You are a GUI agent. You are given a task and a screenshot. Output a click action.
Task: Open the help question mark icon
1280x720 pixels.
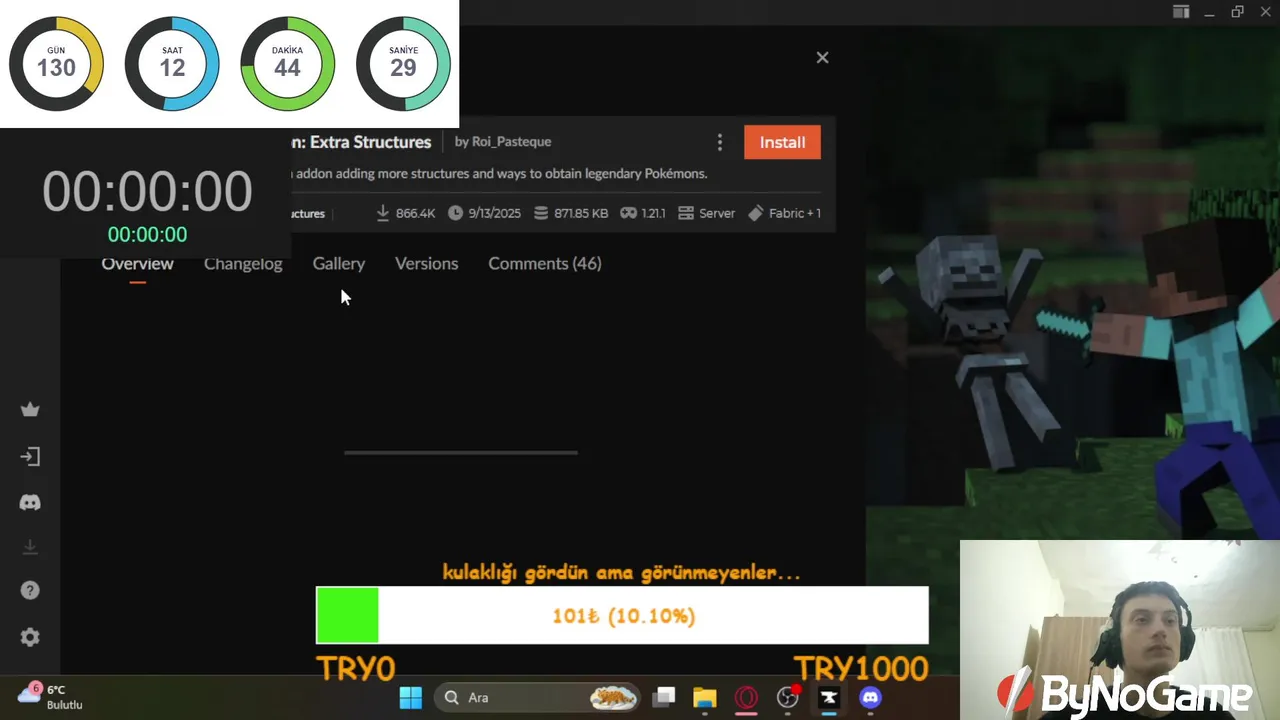click(x=30, y=591)
